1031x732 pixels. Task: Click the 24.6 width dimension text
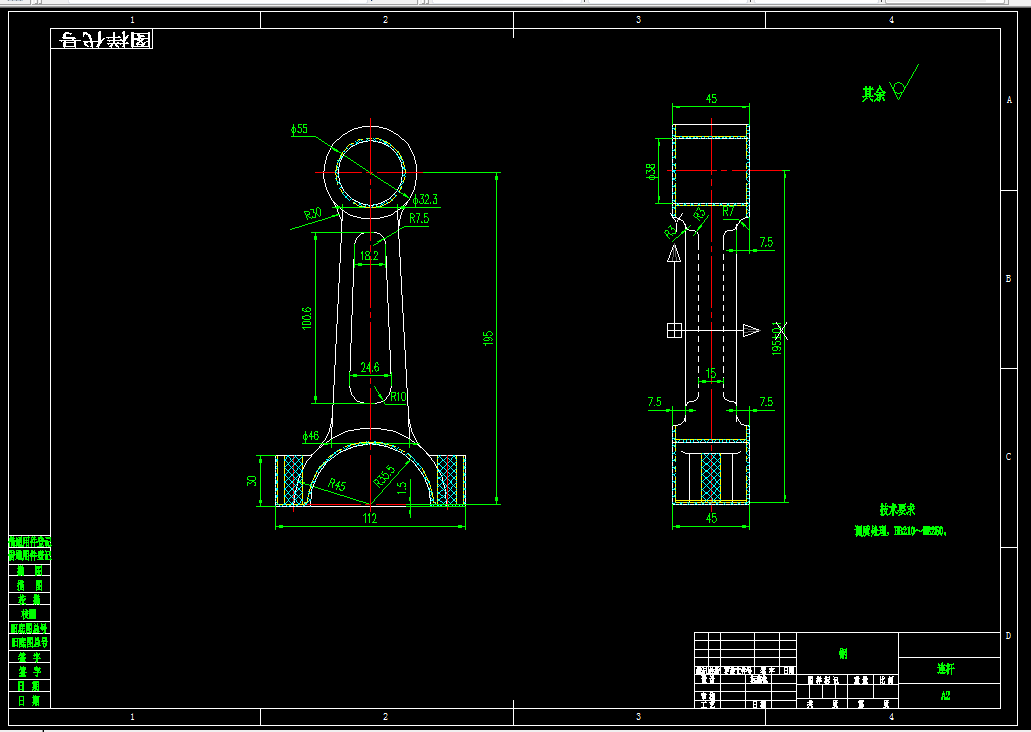pyautogui.click(x=370, y=367)
